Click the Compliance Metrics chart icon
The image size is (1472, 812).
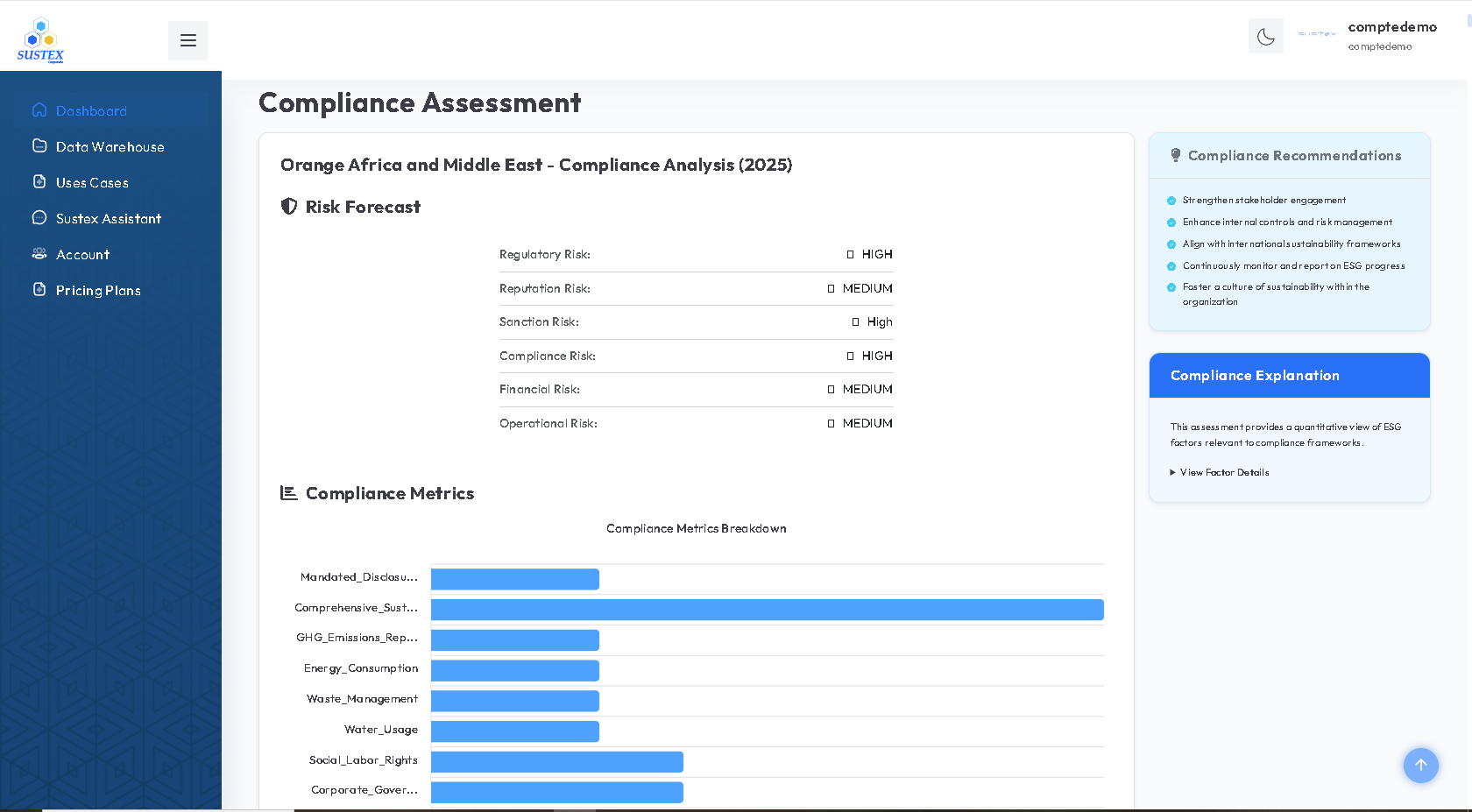289,492
